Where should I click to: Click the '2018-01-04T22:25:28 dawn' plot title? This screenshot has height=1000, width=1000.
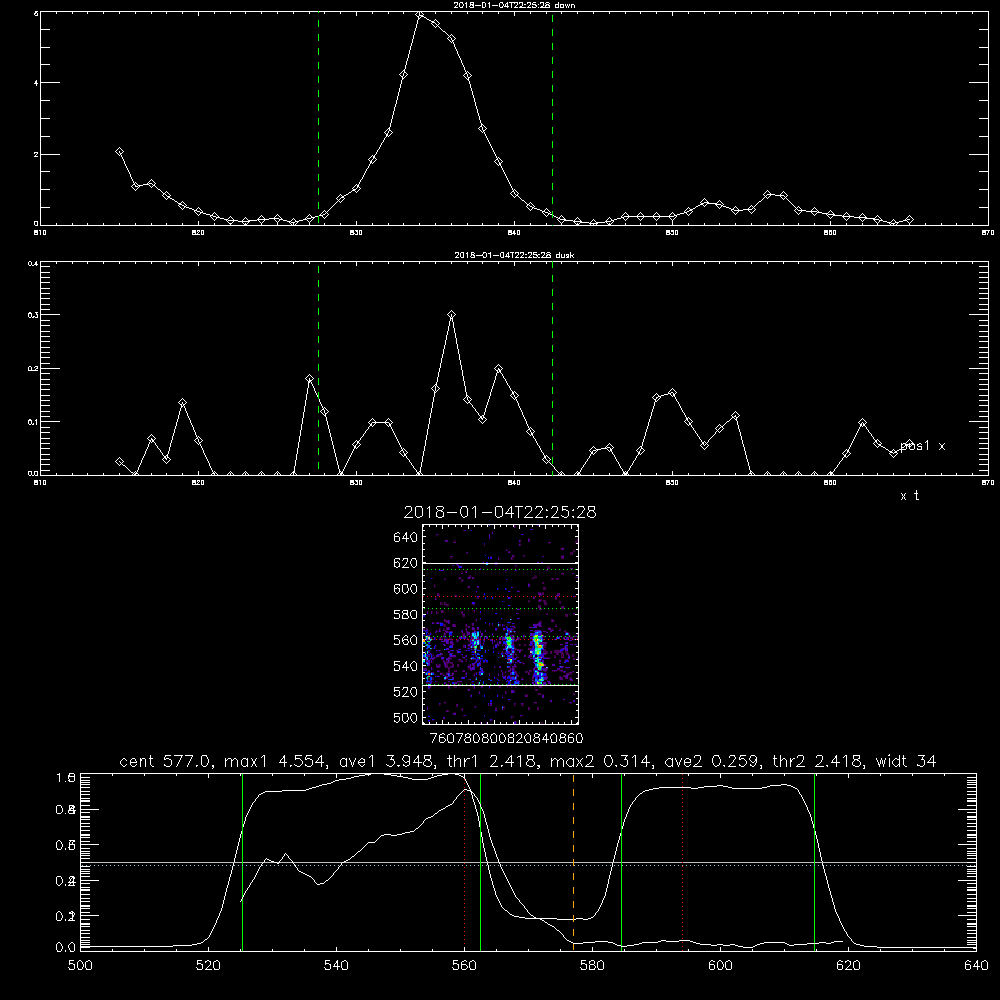pos(514,5)
